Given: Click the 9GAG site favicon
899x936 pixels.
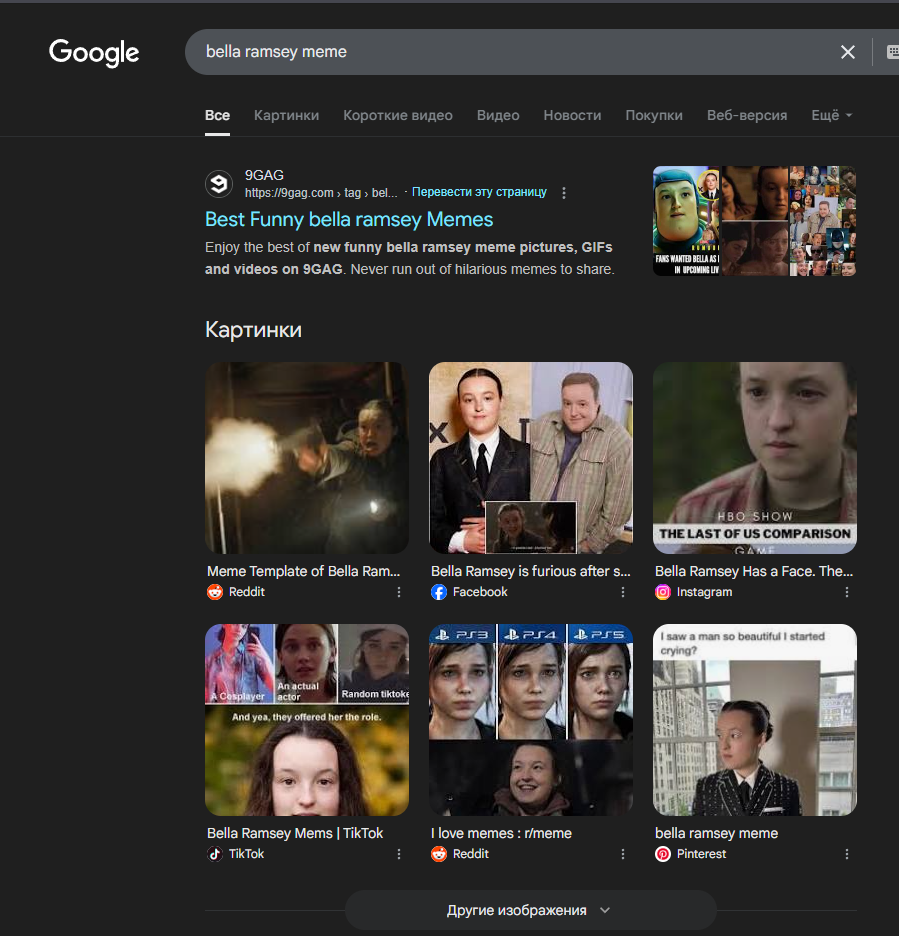Looking at the screenshot, I should [219, 183].
